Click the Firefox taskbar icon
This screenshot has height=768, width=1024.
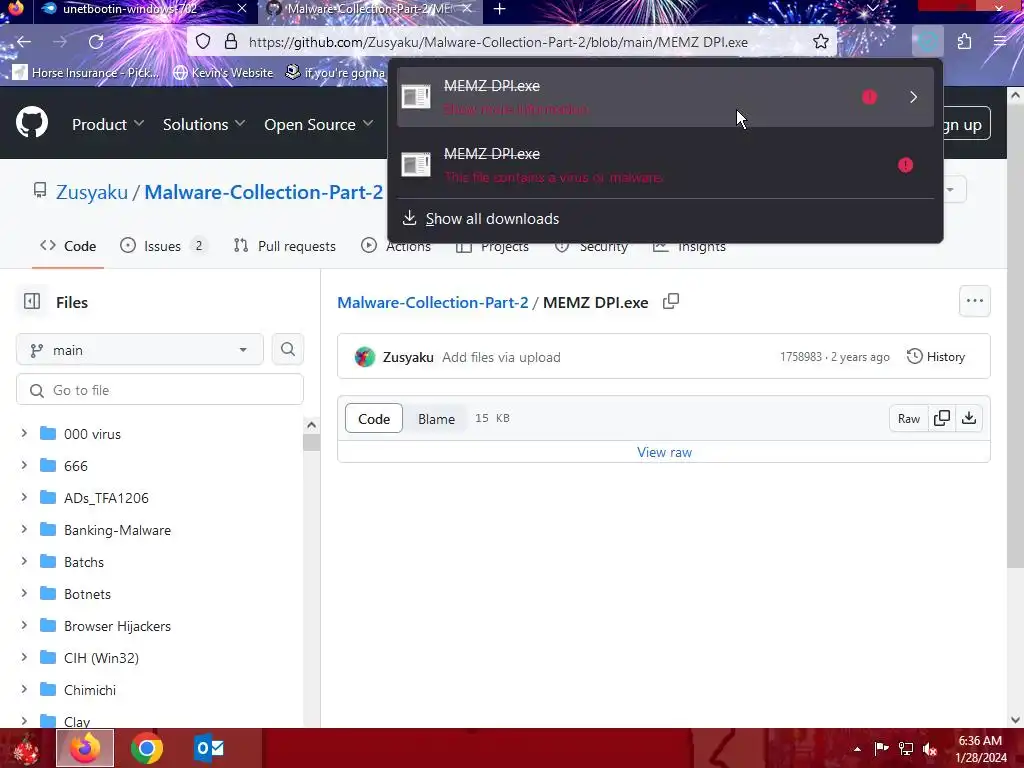(85, 748)
